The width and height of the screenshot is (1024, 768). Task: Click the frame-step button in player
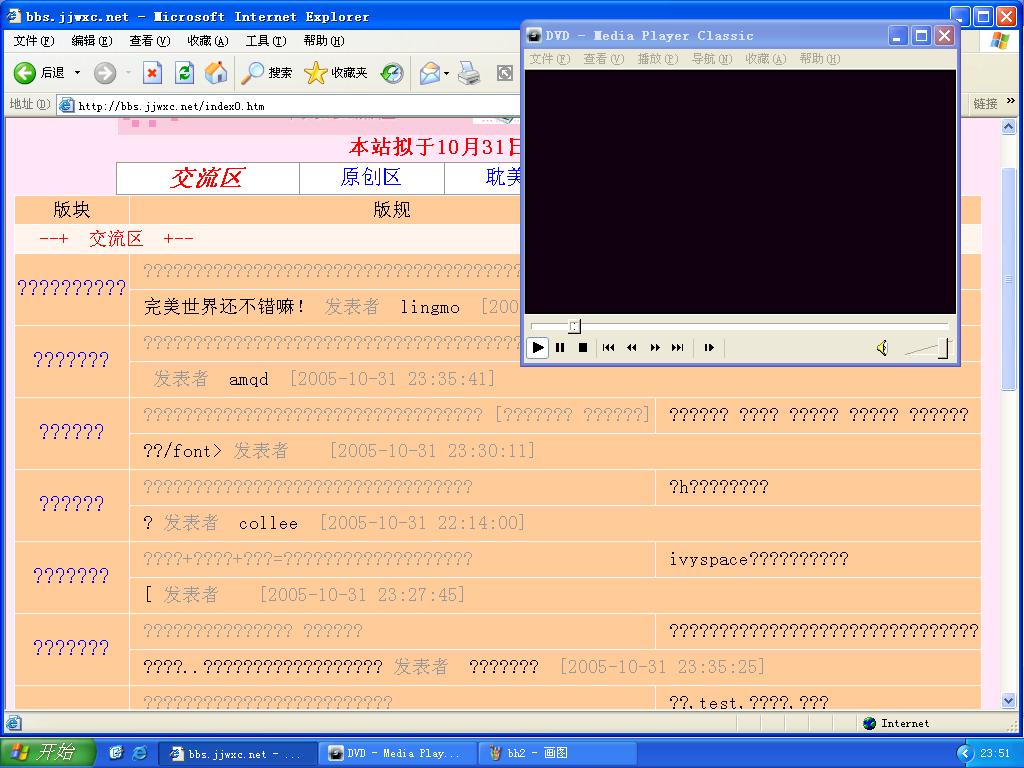click(709, 347)
